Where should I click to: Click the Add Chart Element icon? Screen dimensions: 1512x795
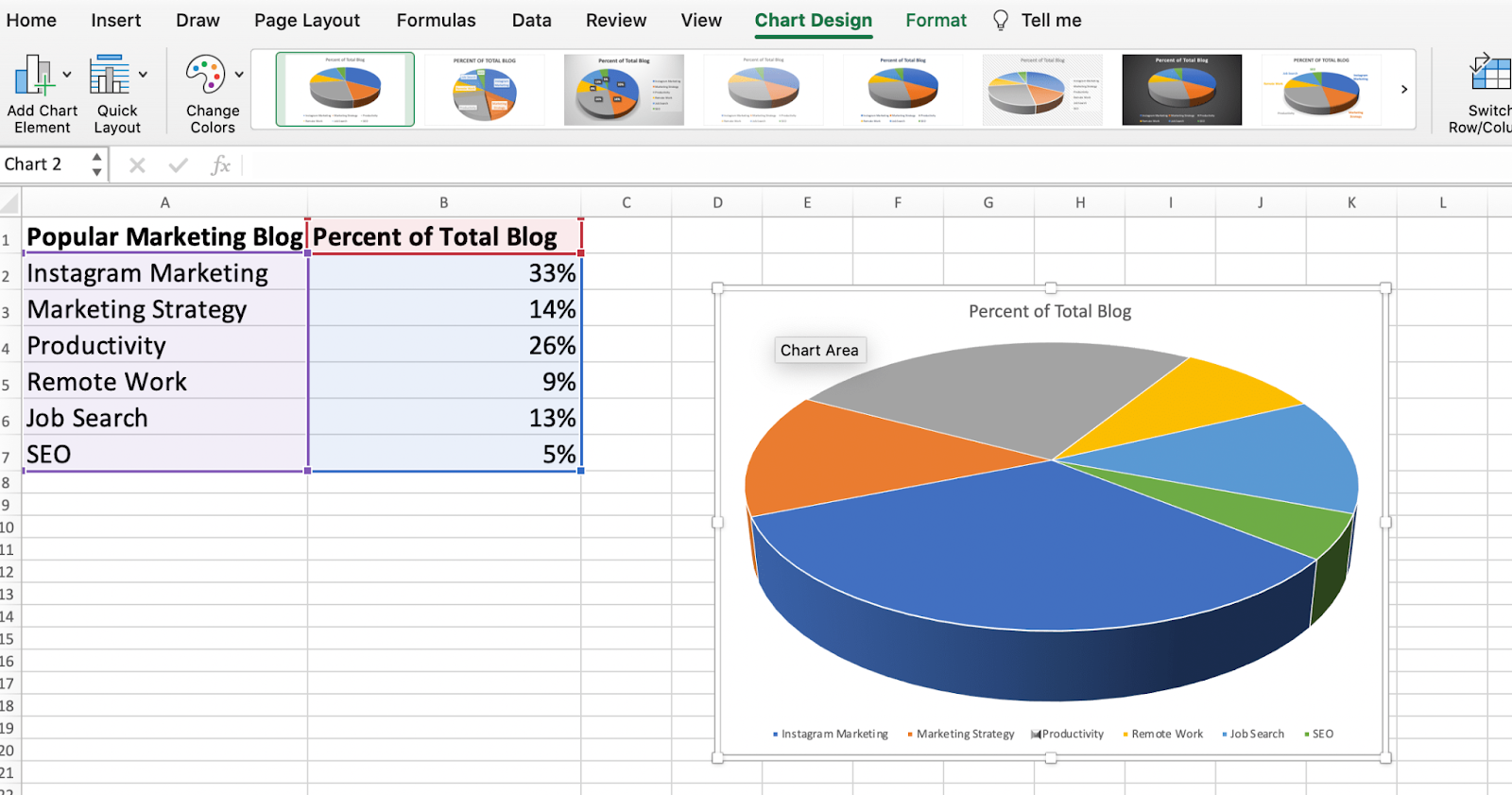34,75
